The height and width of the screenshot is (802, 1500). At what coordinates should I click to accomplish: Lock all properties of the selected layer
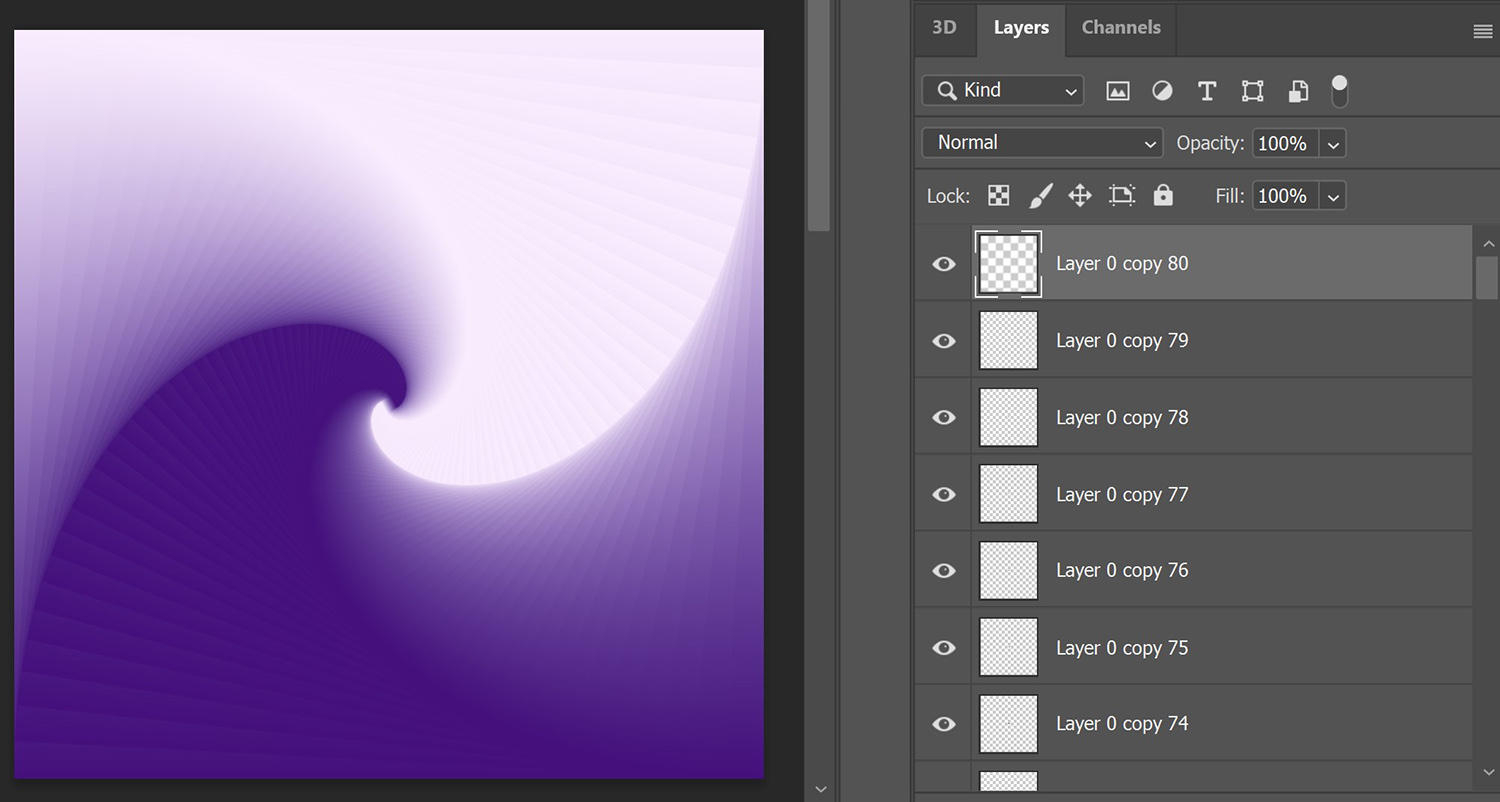click(1163, 195)
